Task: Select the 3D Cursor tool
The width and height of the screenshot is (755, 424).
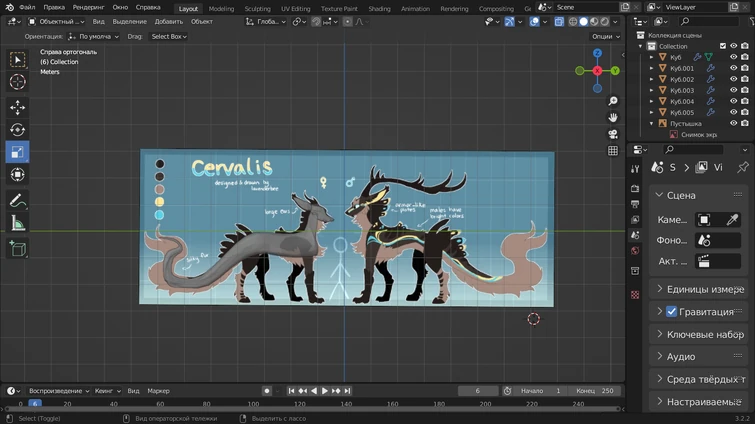Action: 17,82
